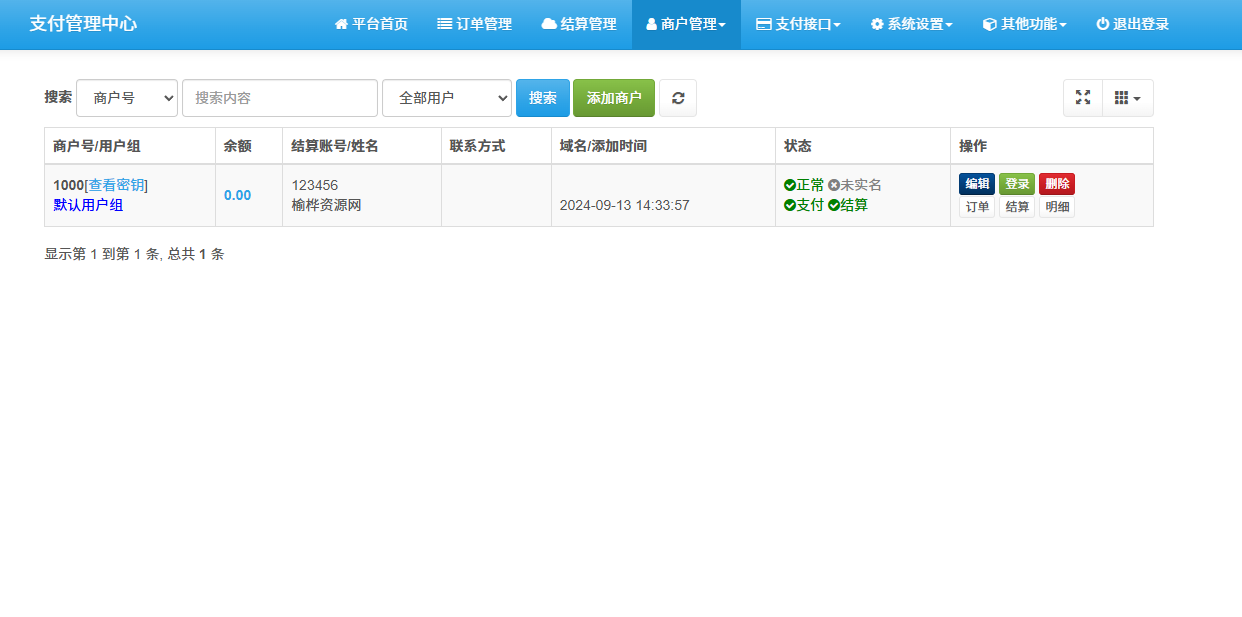Click the timestamp 2024-09-13 14:33:57

(624, 205)
